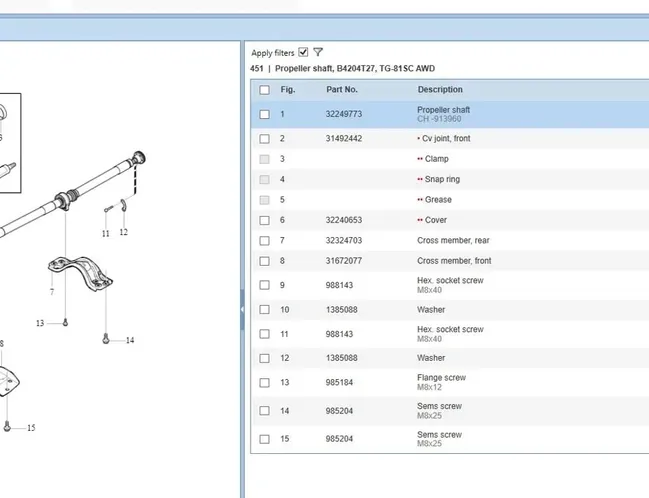649x498 pixels.
Task: Click callout 15 screw in the diagram
Action: (8, 427)
